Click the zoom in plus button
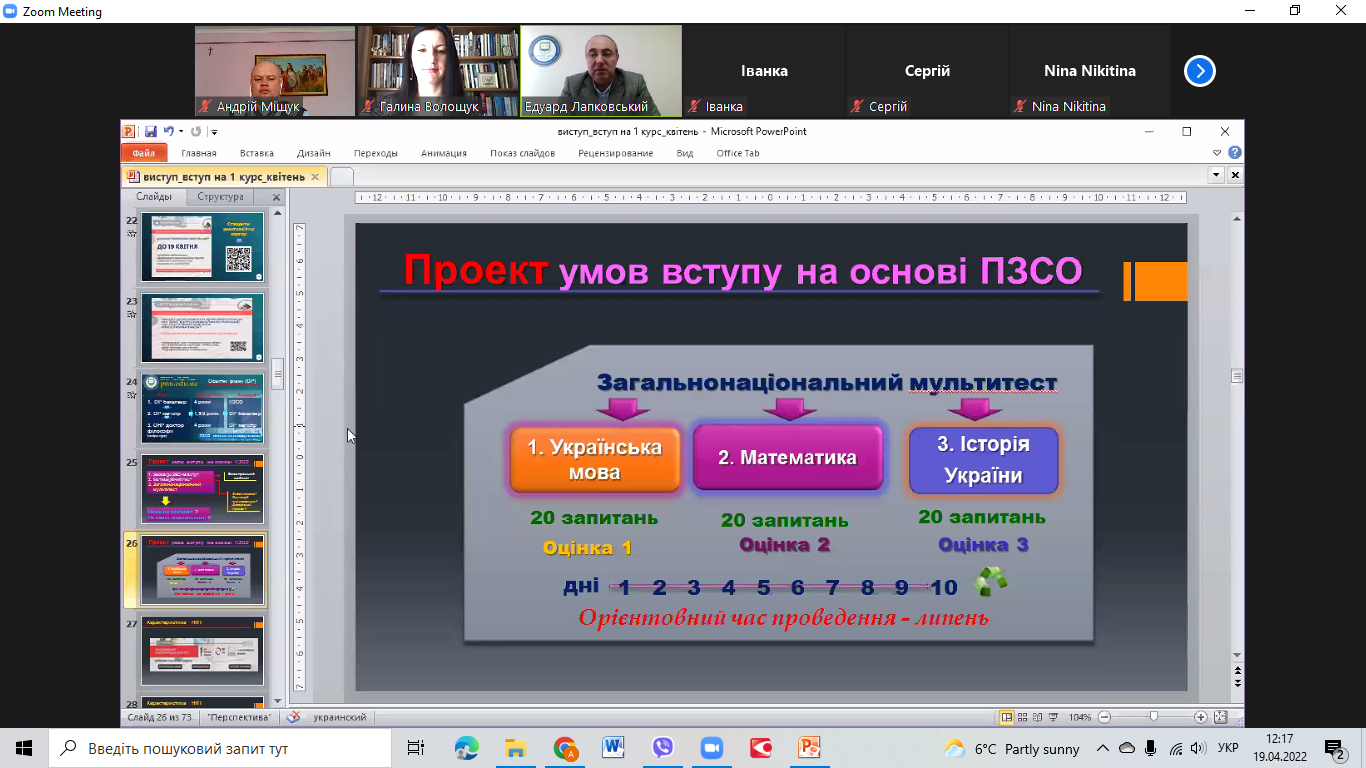The image size is (1366, 768). tap(1201, 717)
